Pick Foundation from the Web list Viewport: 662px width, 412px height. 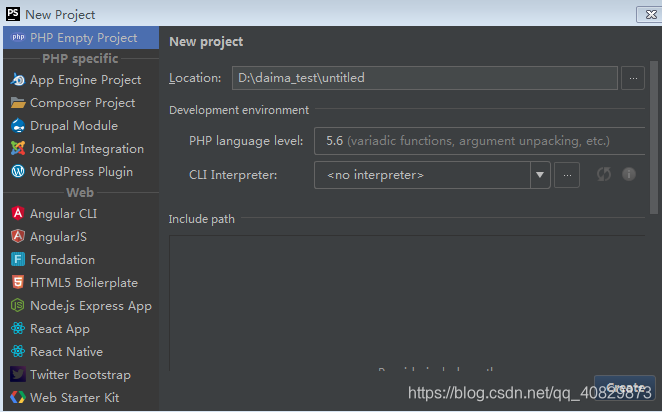pyautogui.click(x=62, y=259)
